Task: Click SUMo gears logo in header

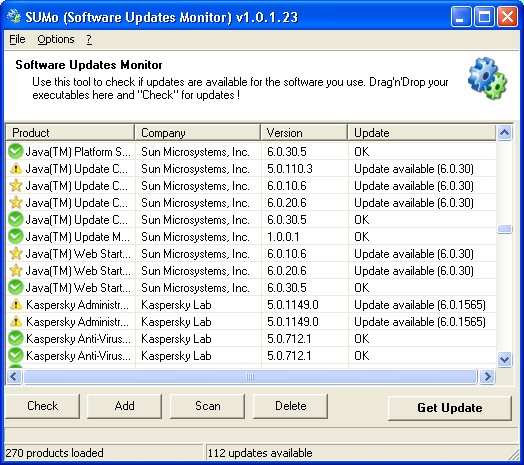Action: [x=488, y=78]
